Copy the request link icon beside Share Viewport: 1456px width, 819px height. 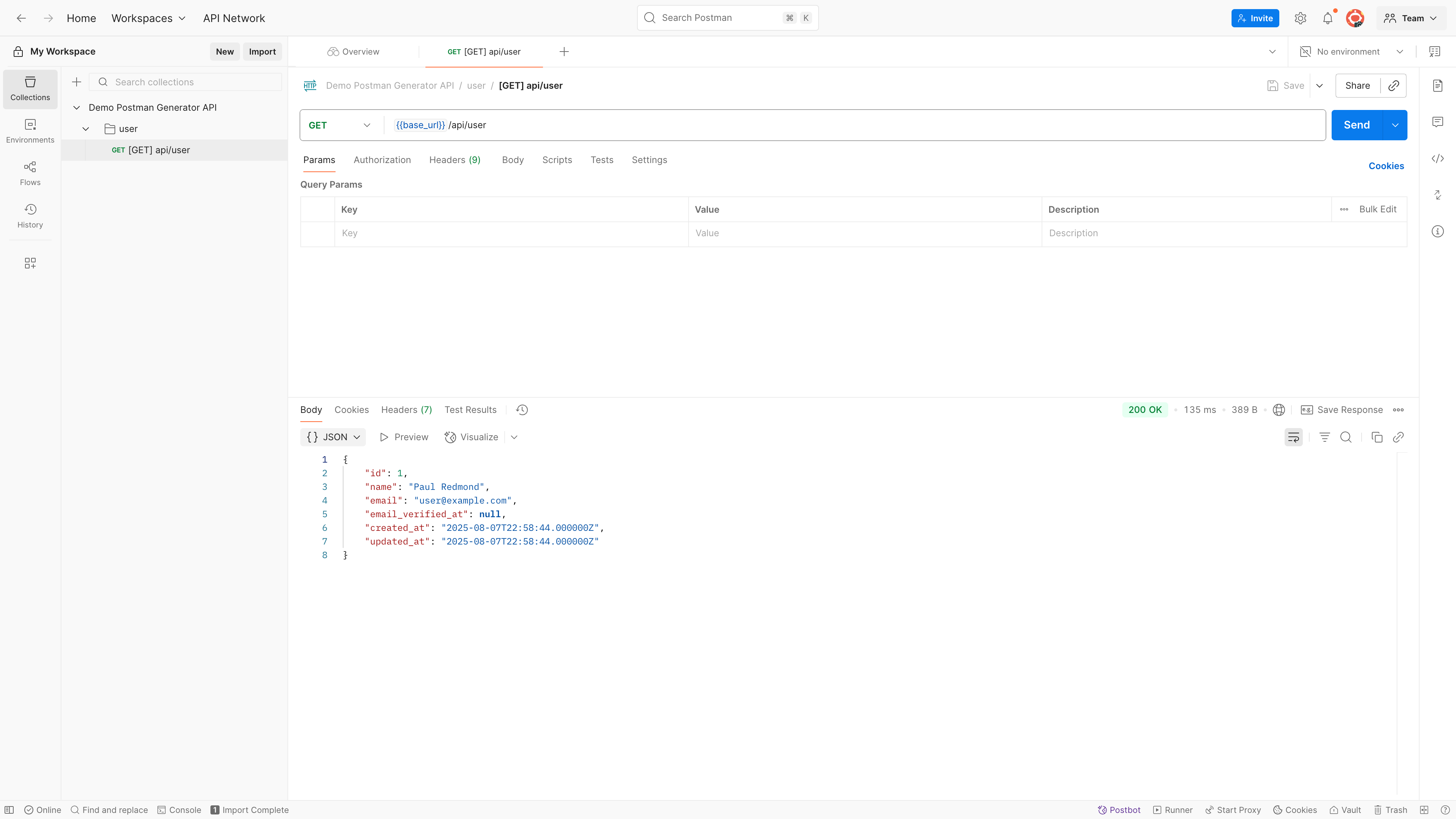click(1393, 85)
